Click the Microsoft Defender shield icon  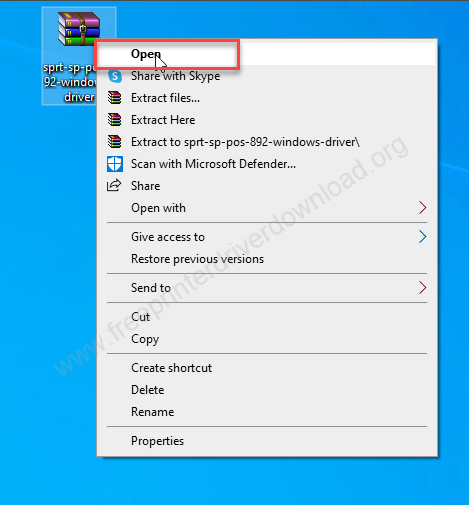point(115,164)
